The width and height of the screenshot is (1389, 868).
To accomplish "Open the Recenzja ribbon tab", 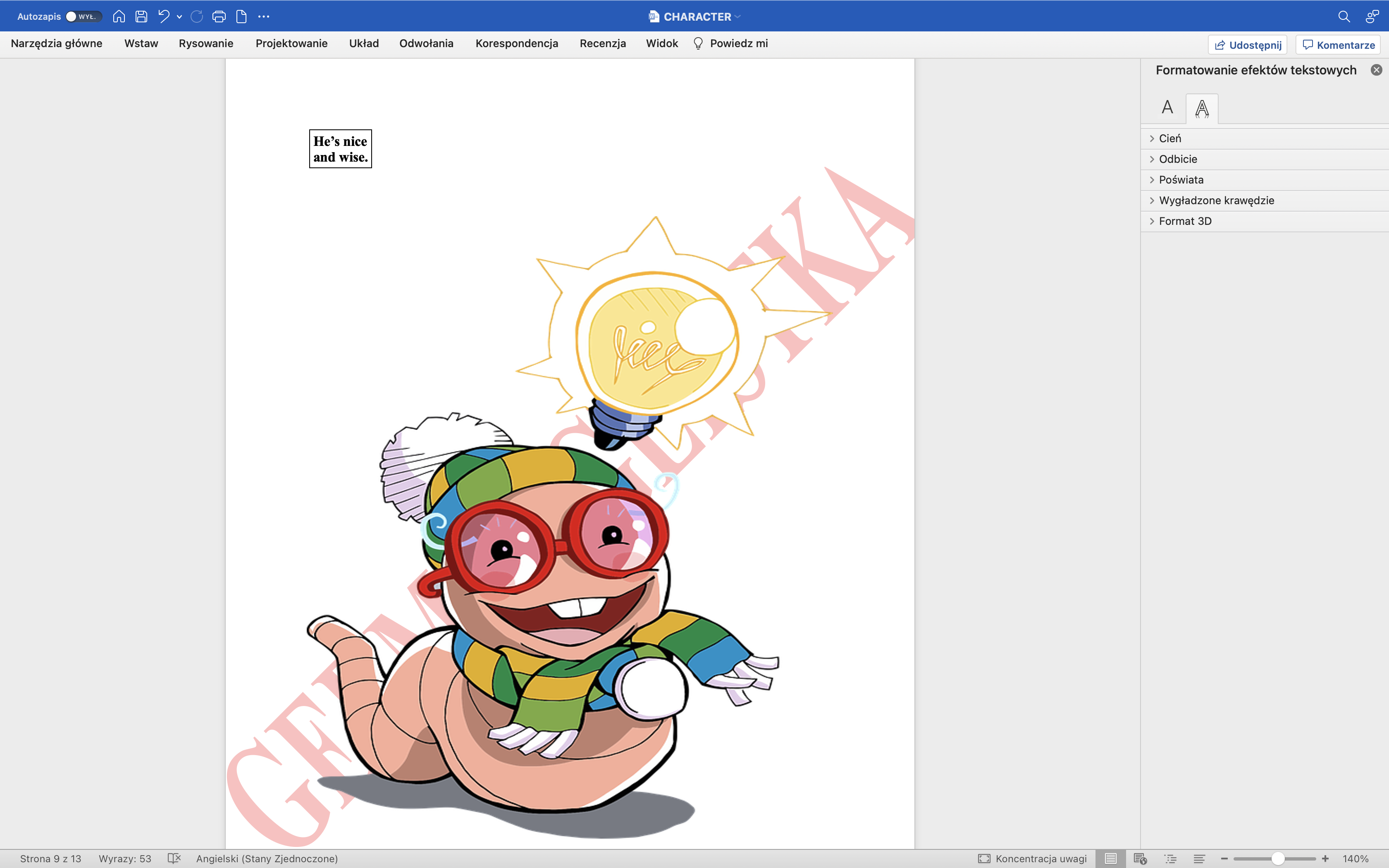I will click(x=602, y=44).
